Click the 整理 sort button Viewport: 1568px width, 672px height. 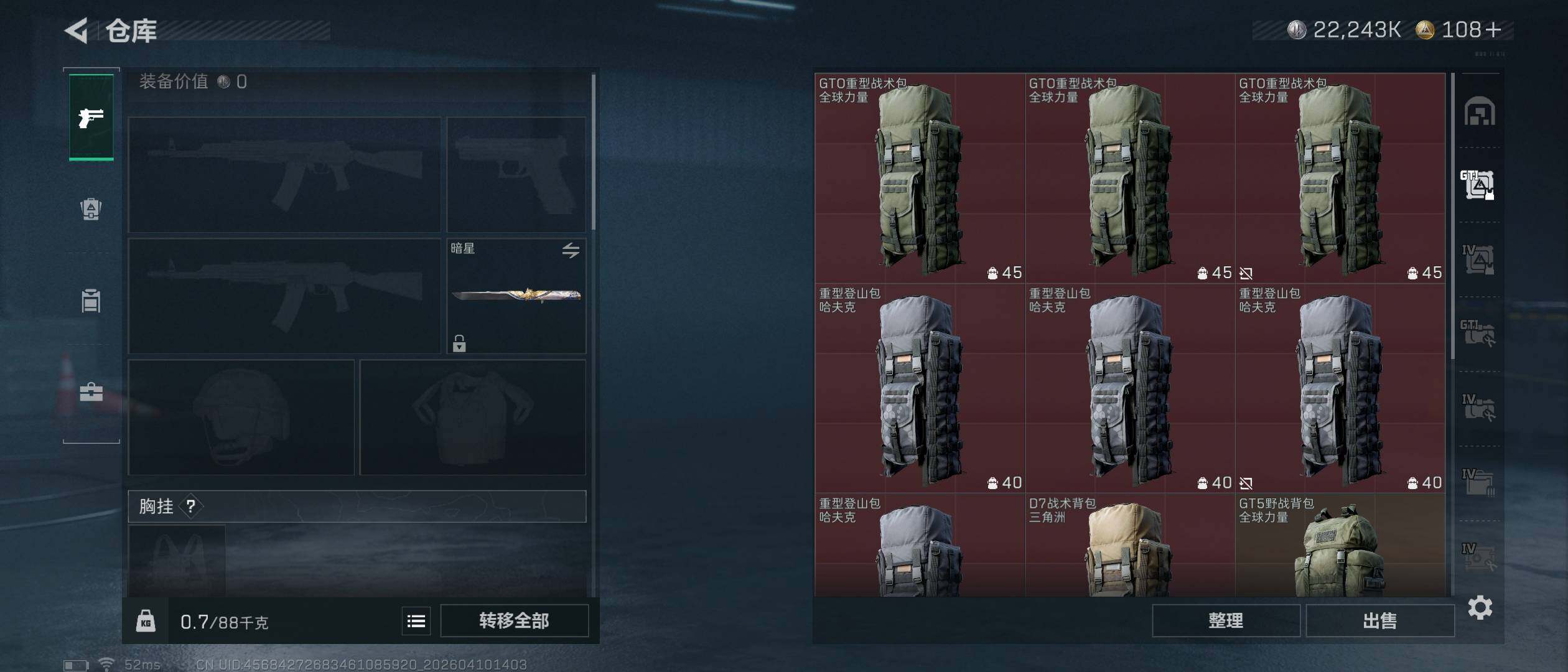tap(1225, 620)
